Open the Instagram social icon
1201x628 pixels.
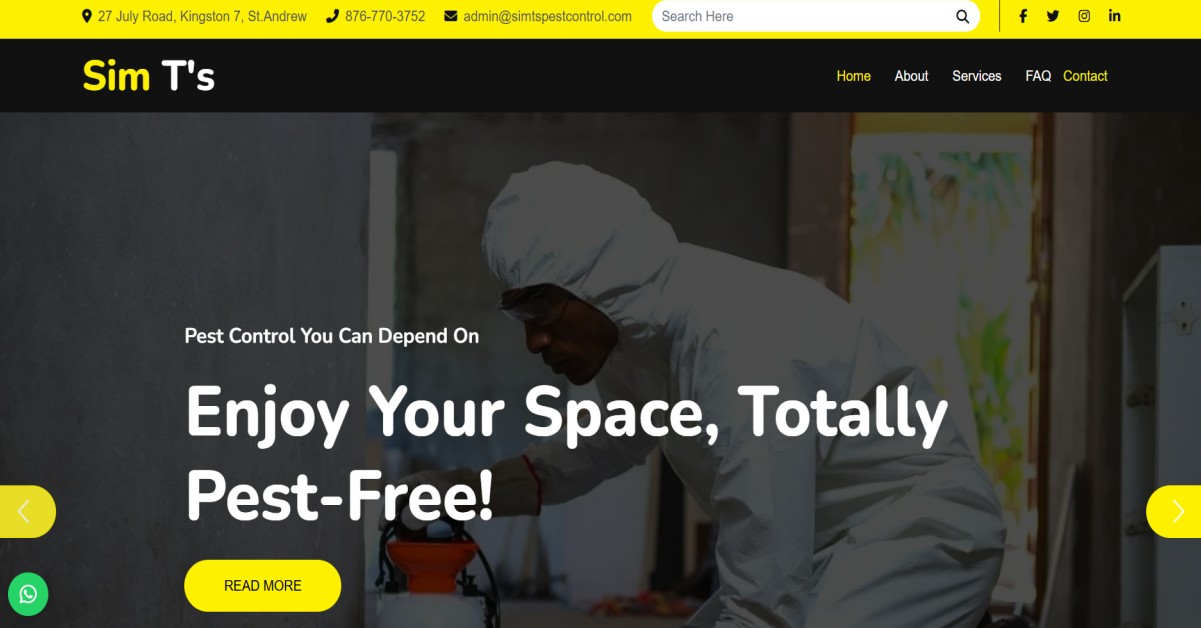pyautogui.click(x=1084, y=16)
